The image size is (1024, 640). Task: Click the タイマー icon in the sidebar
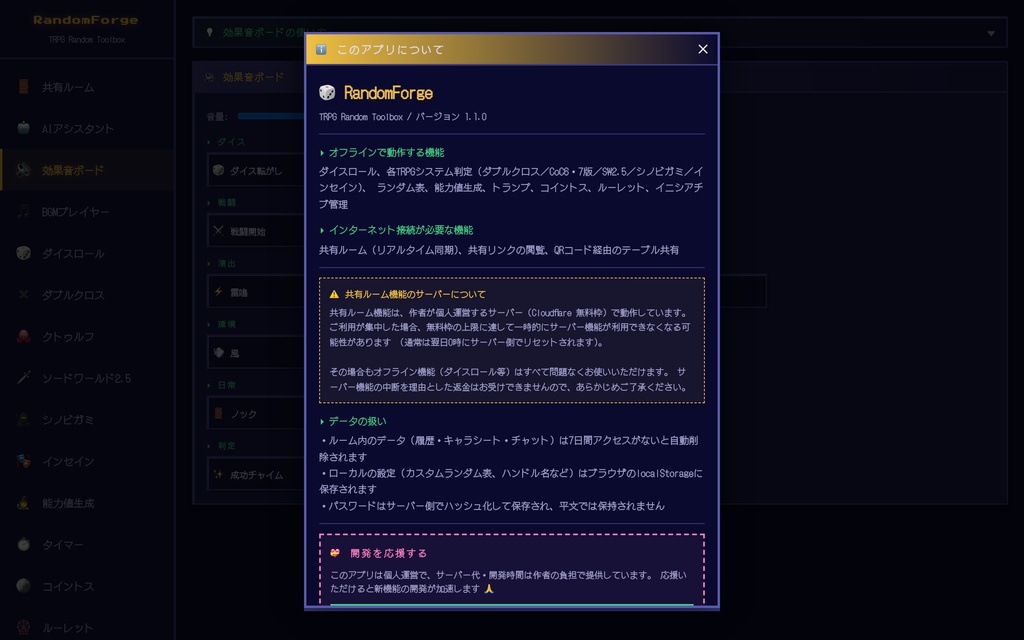coord(22,545)
